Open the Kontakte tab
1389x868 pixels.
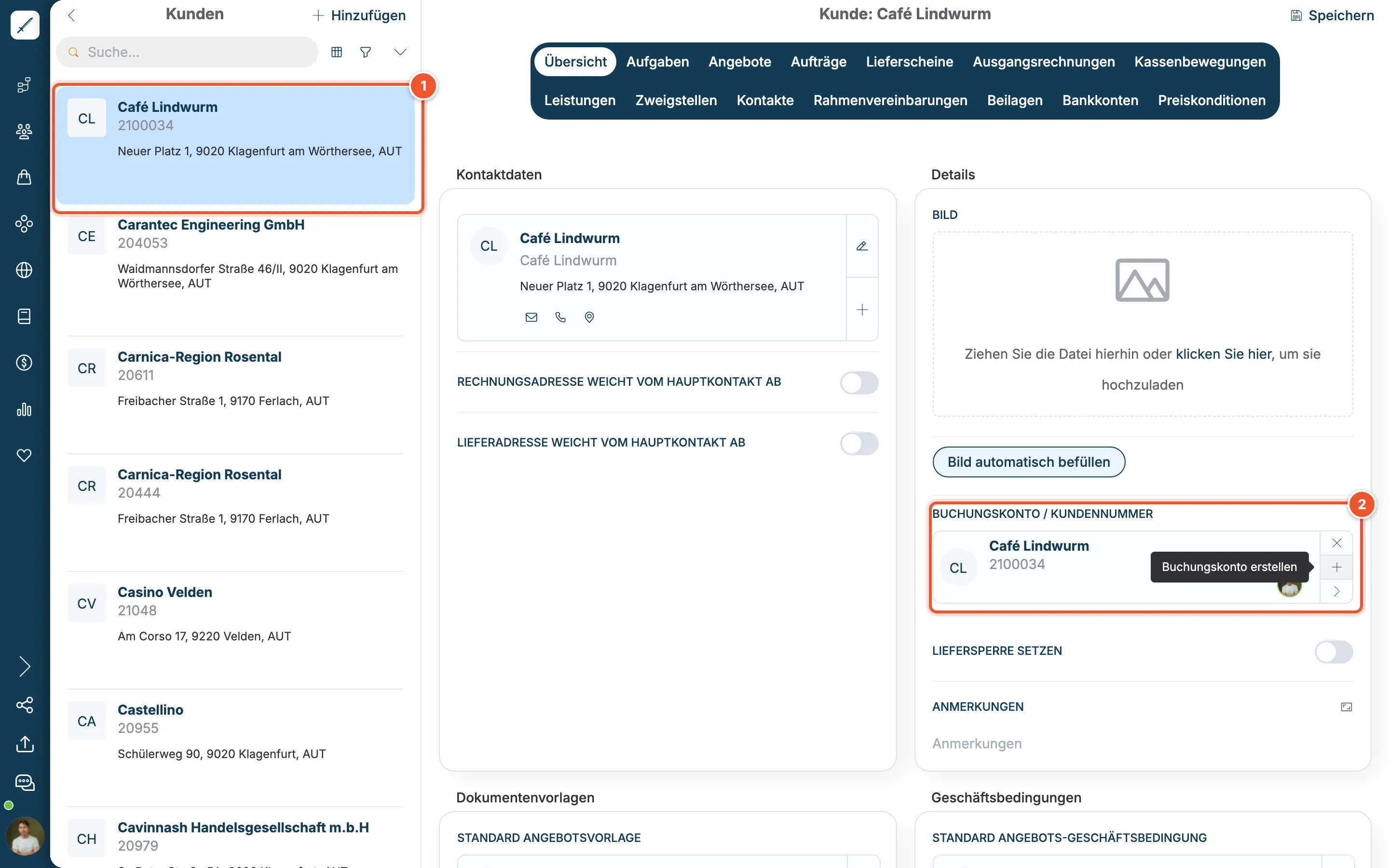click(765, 100)
